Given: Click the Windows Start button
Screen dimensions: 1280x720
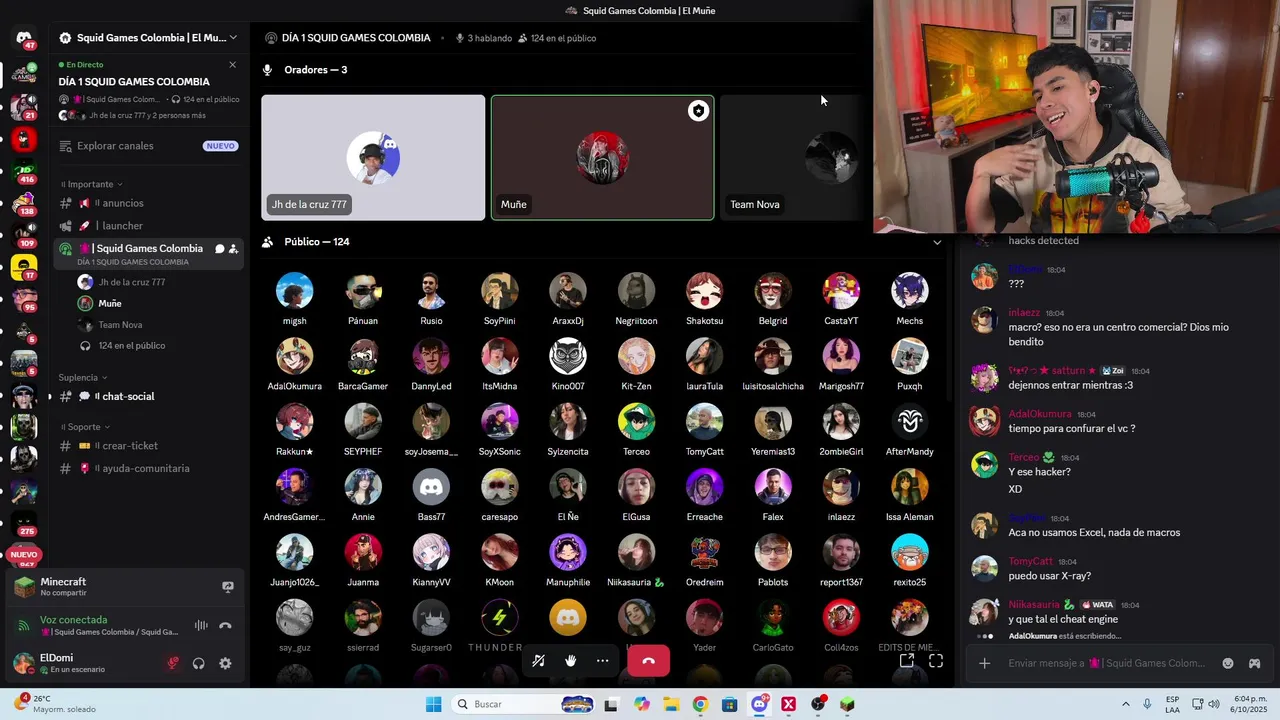Looking at the screenshot, I should coord(433,704).
